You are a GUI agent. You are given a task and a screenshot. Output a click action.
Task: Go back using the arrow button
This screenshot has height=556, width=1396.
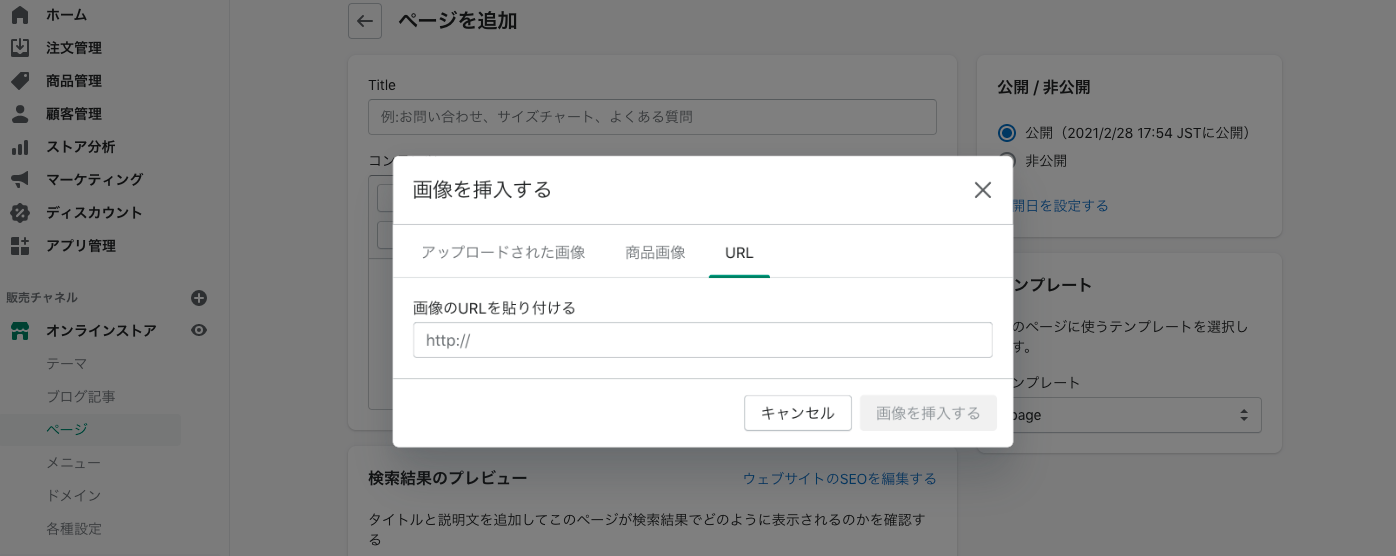coord(365,21)
